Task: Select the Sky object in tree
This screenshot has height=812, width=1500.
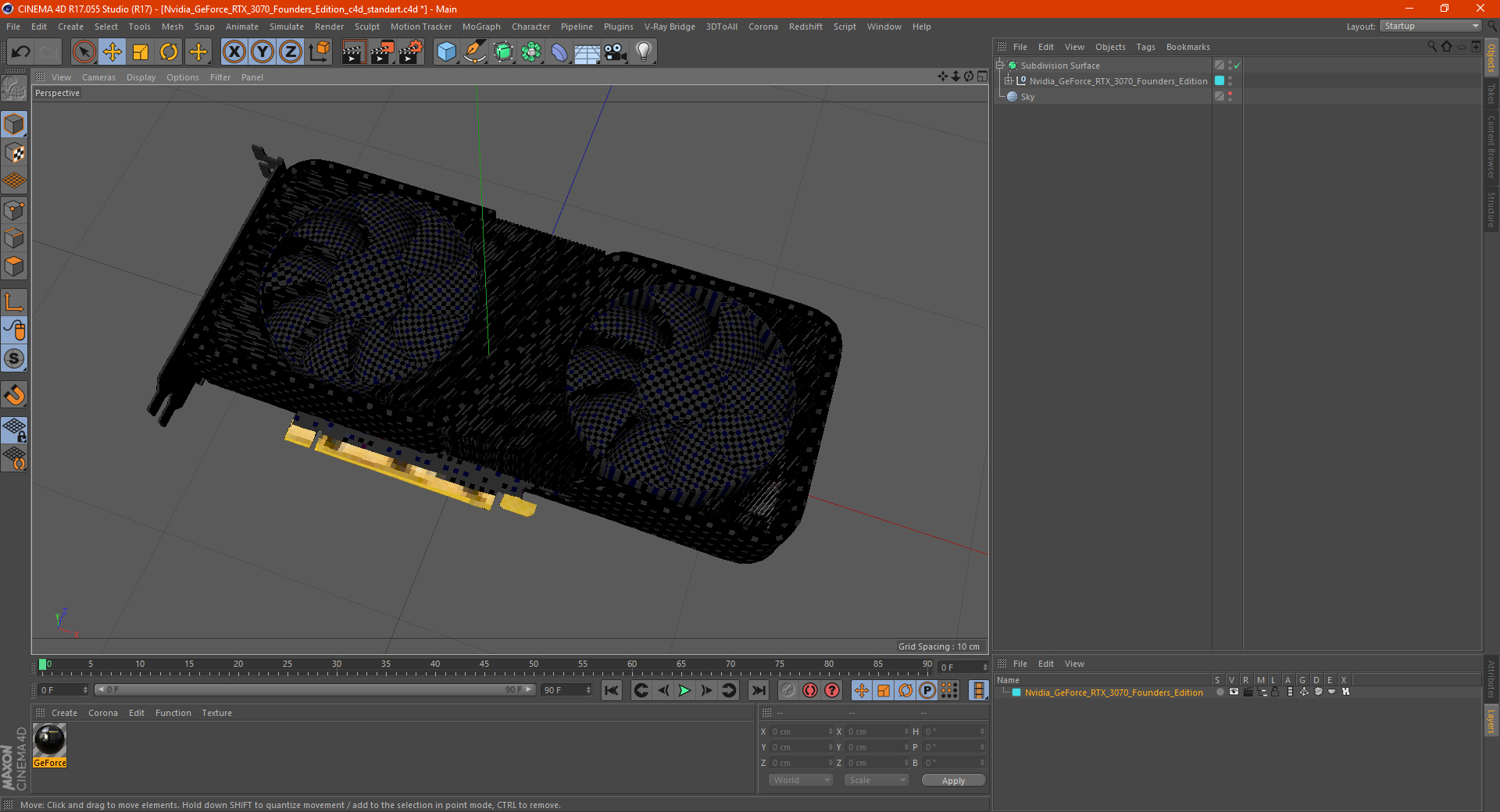Action: tap(1027, 97)
